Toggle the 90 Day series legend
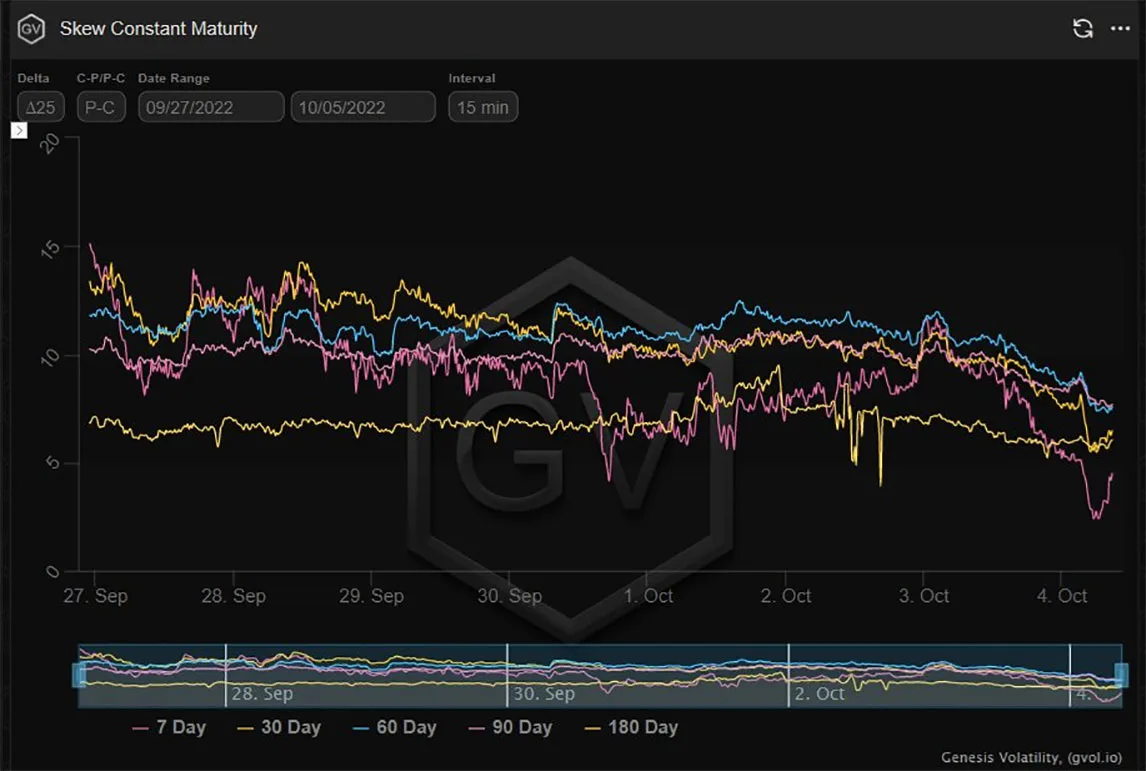Screen dimensions: 1146x771 point(510,727)
